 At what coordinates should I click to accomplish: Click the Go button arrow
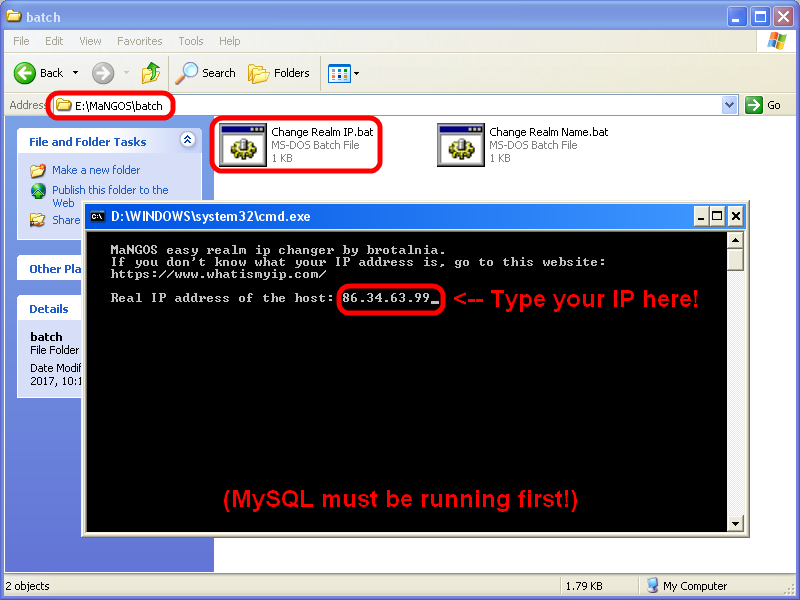coord(753,105)
